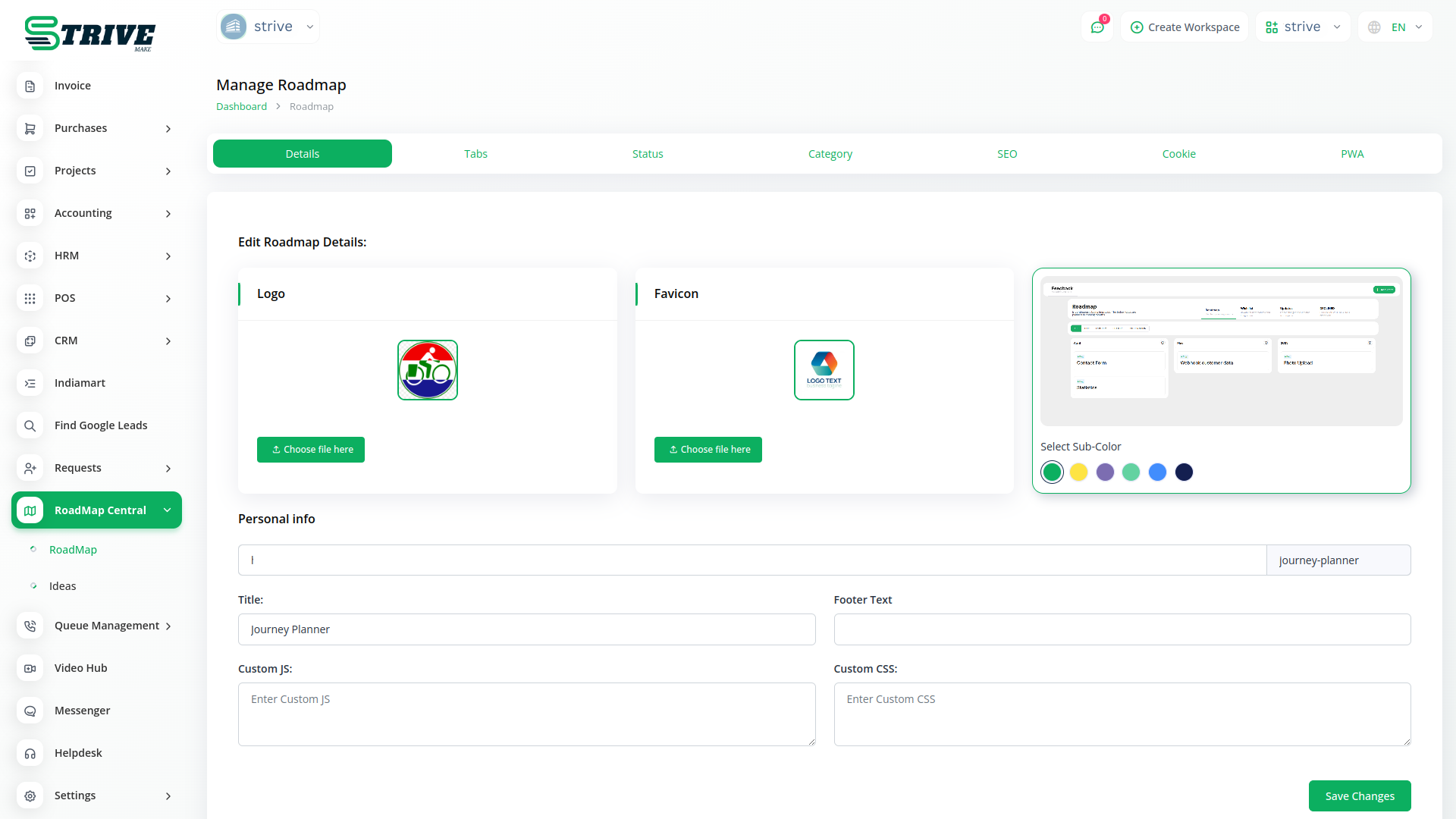The width and height of the screenshot is (1456, 819).
Task: Click the Helpdesk headset icon
Action: click(x=30, y=754)
